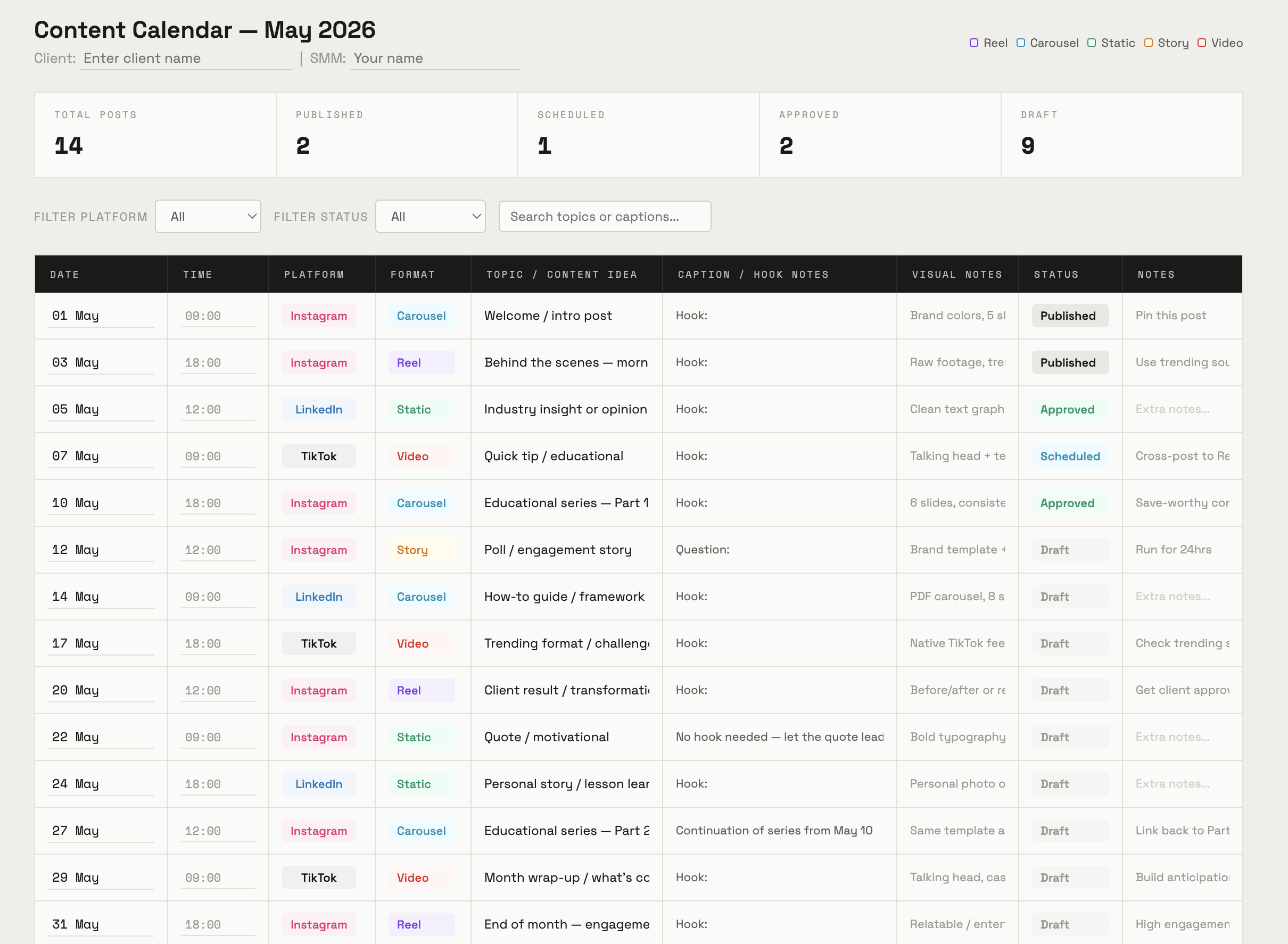This screenshot has width=1288, height=944.
Task: Open the TikTok platform selector for 17 May
Action: pyautogui.click(x=319, y=644)
